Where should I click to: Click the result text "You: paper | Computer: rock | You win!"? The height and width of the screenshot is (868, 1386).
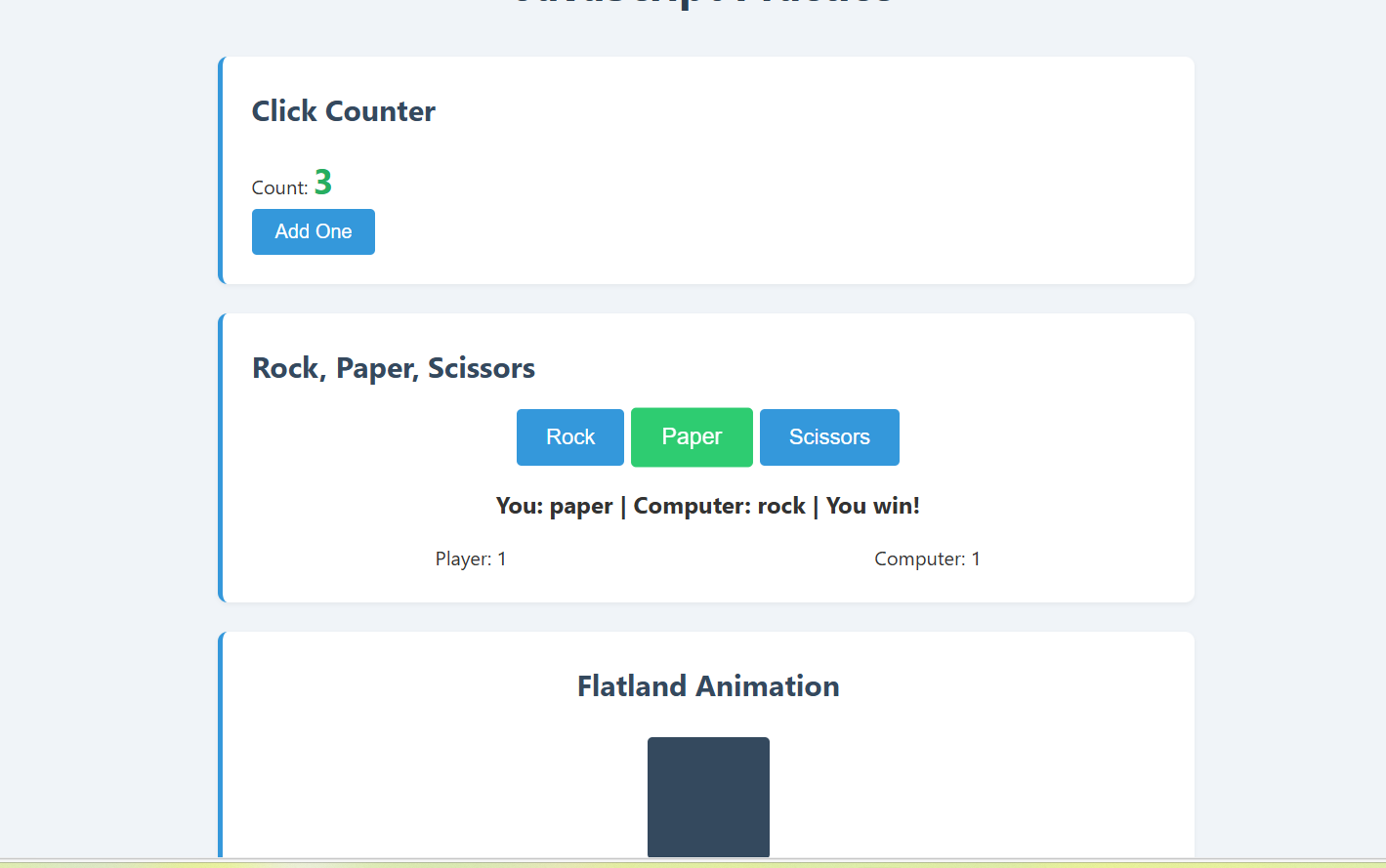(x=708, y=506)
